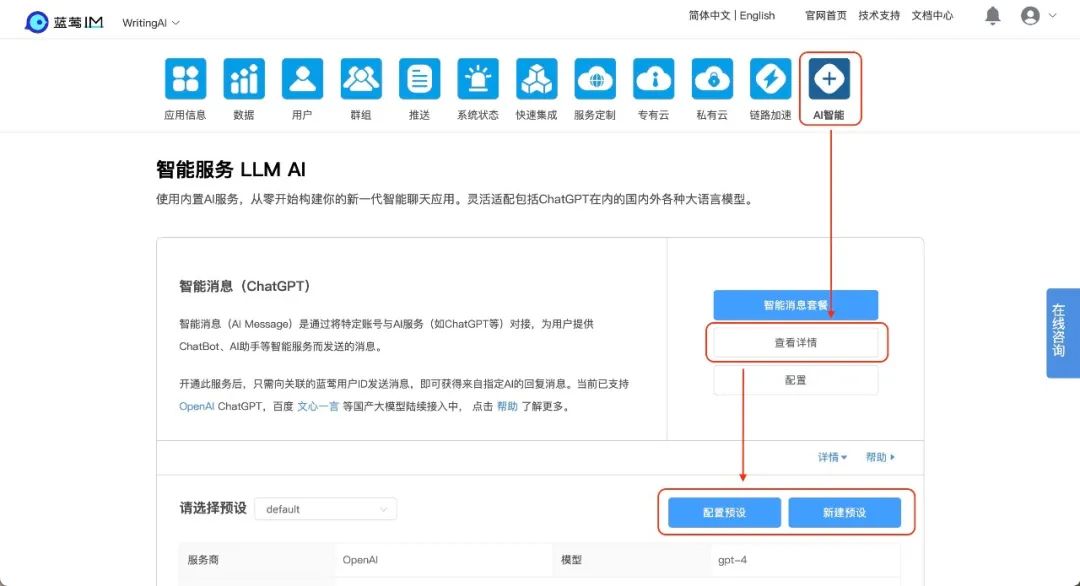Open the 推送 push icon
Image resolution: width=1080 pixels, height=586 pixels.
coord(419,79)
